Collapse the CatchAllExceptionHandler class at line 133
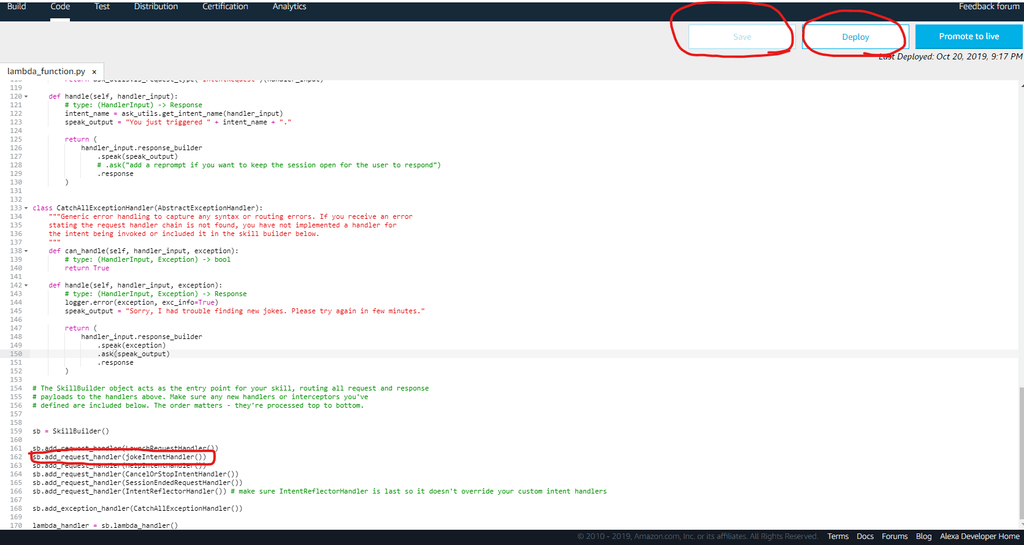Image resolution: width=1024 pixels, height=545 pixels. (26, 208)
